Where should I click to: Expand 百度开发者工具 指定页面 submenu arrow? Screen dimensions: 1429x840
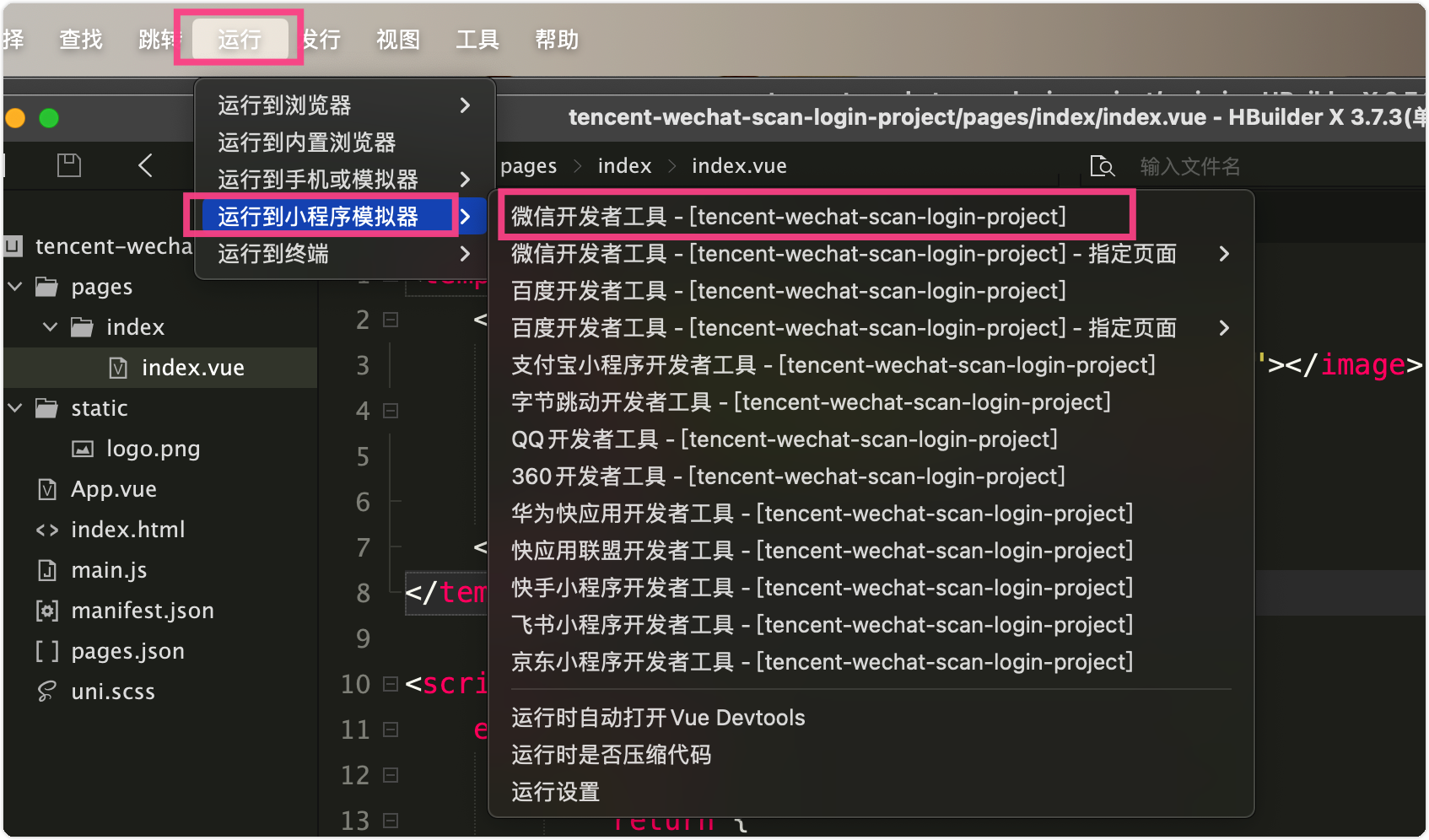pyautogui.click(x=1224, y=327)
